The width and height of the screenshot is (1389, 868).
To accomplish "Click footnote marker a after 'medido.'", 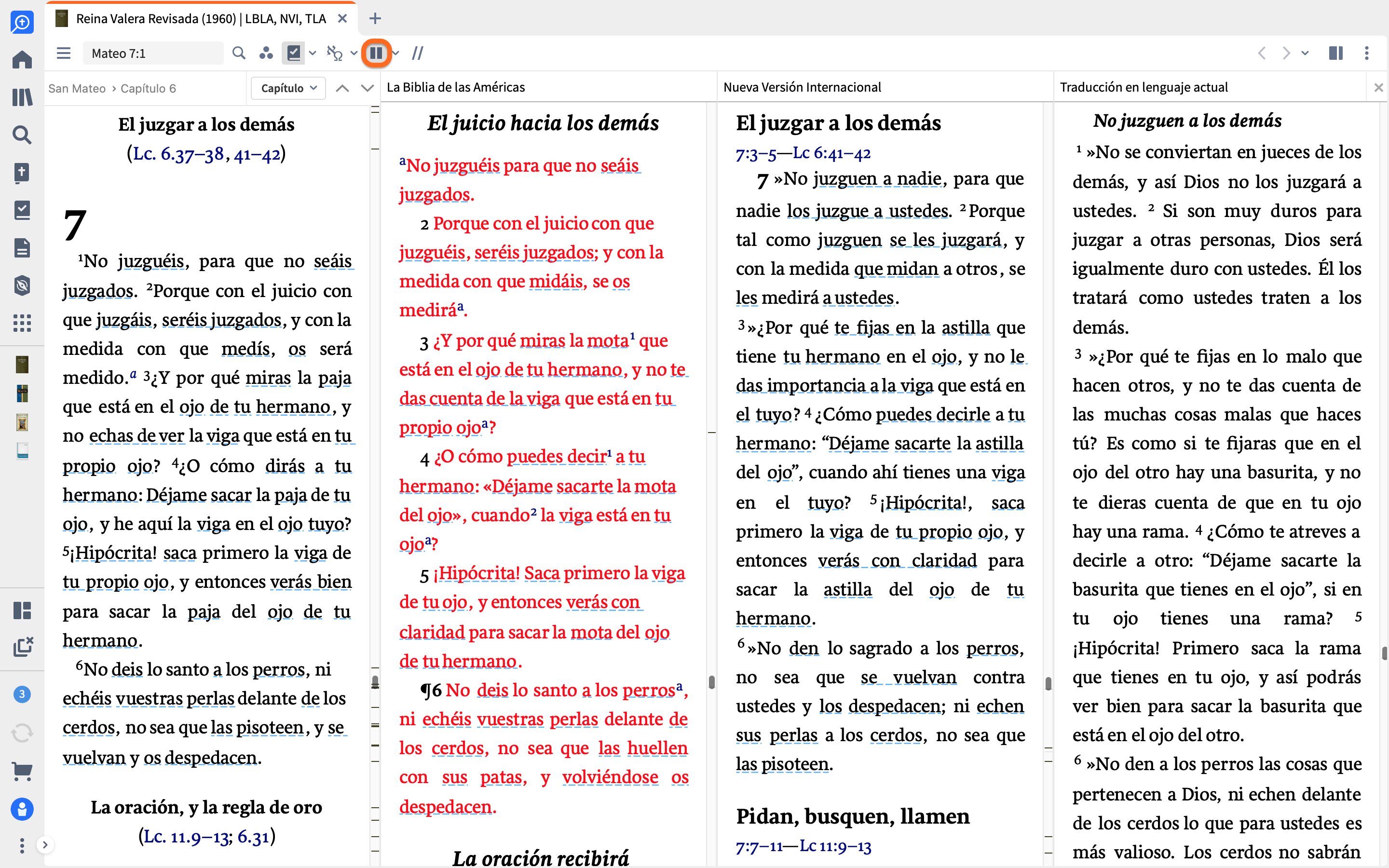I will [x=133, y=374].
